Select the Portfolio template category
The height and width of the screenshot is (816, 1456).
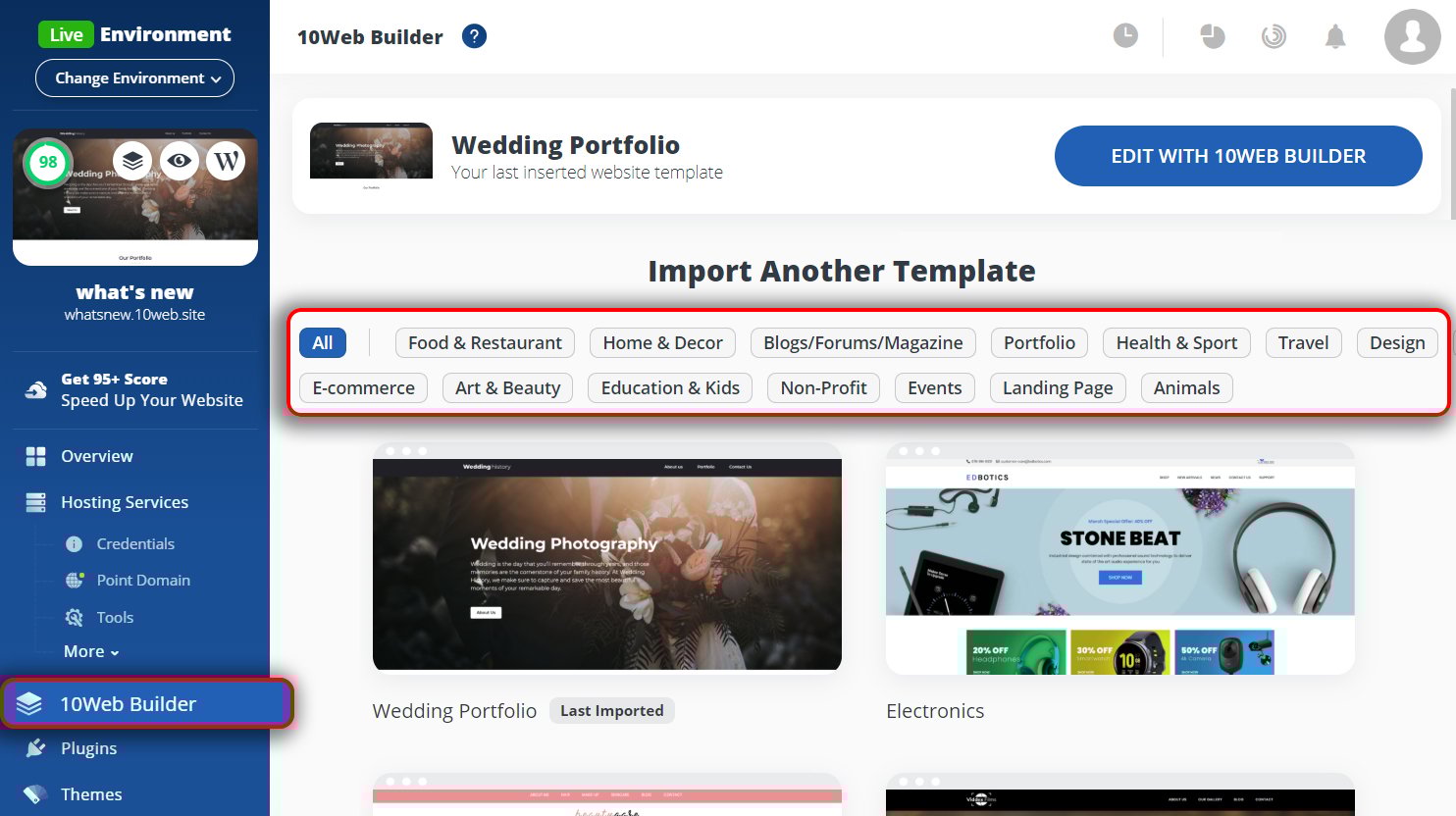[x=1039, y=342]
